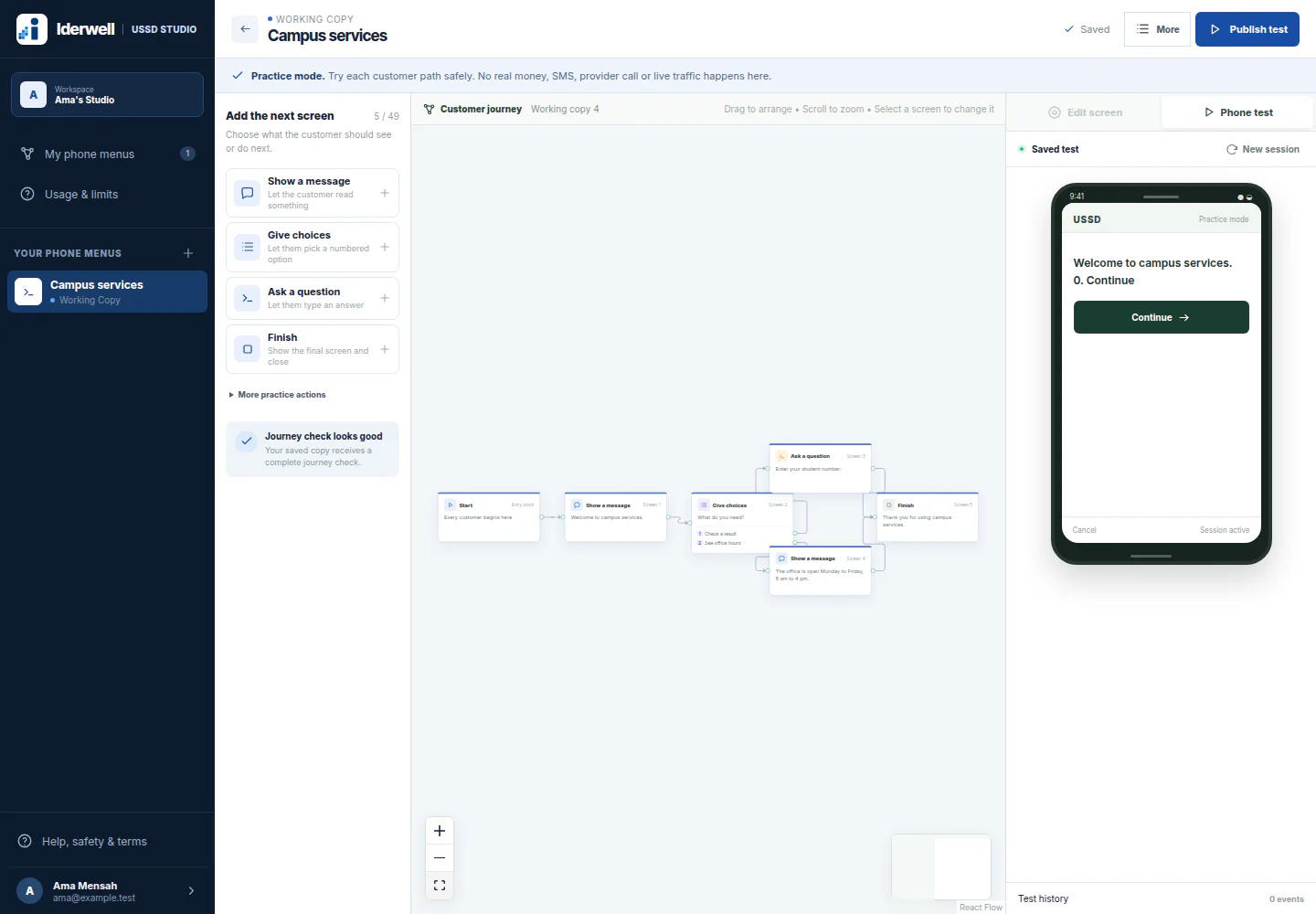Click the Test history label

click(x=1043, y=898)
